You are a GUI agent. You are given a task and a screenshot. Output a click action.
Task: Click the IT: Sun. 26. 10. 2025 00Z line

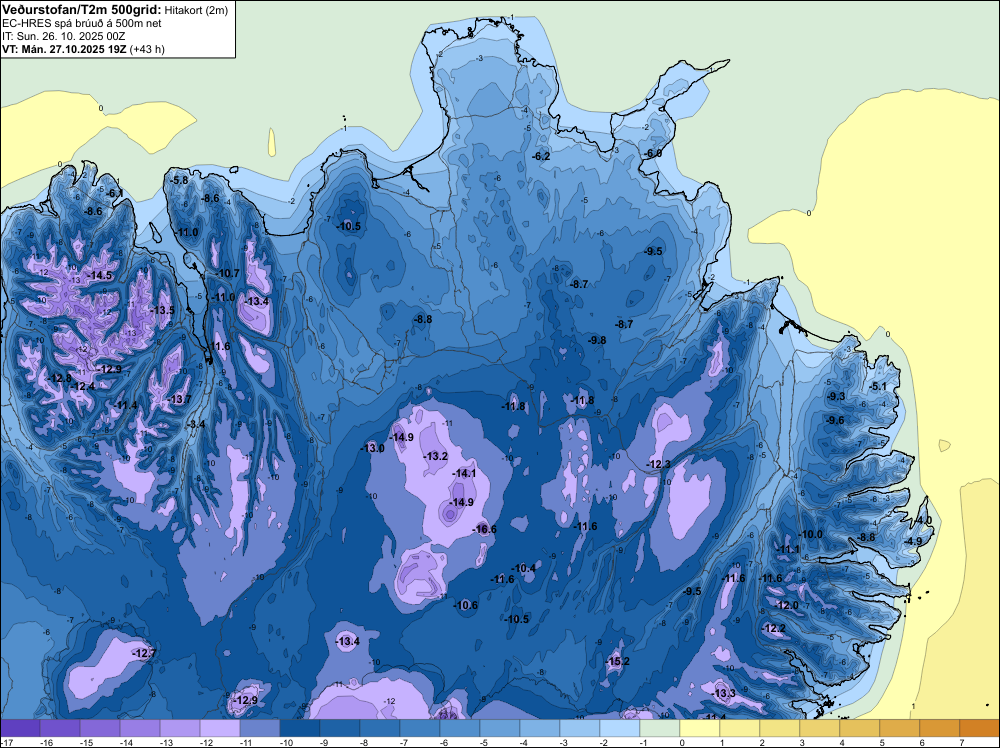tap(63, 36)
